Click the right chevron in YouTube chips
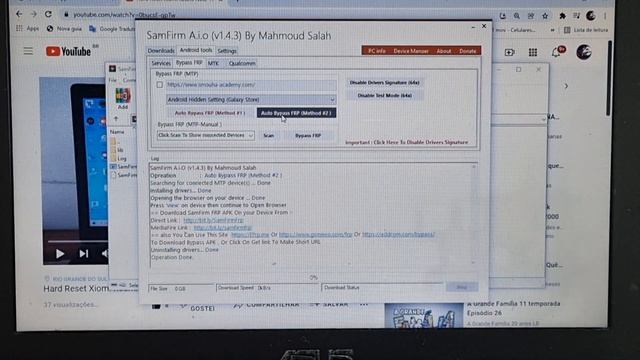Screen dimensions: 640x360 tap(566, 86)
